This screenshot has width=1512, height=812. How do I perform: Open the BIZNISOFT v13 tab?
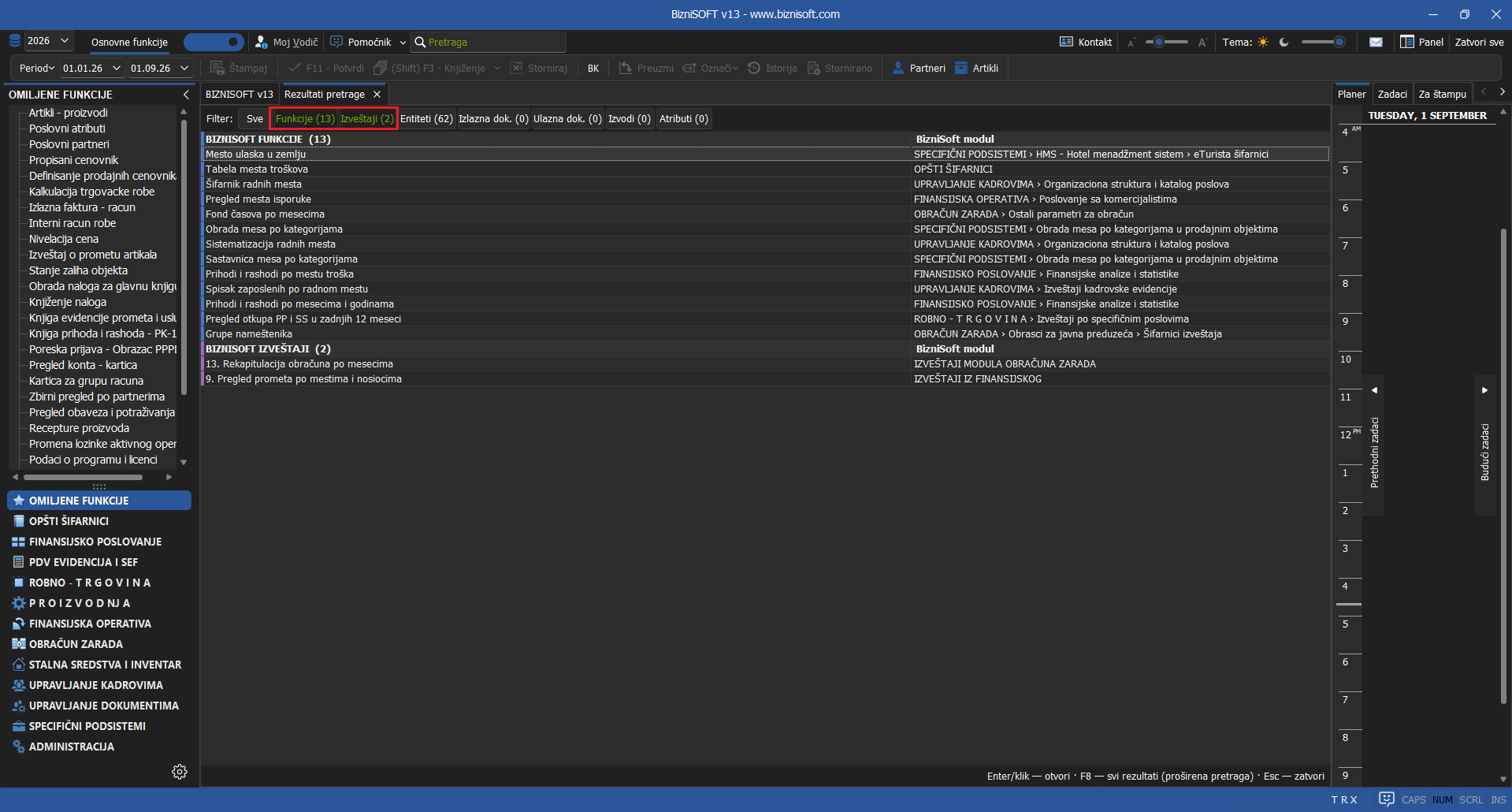240,95
